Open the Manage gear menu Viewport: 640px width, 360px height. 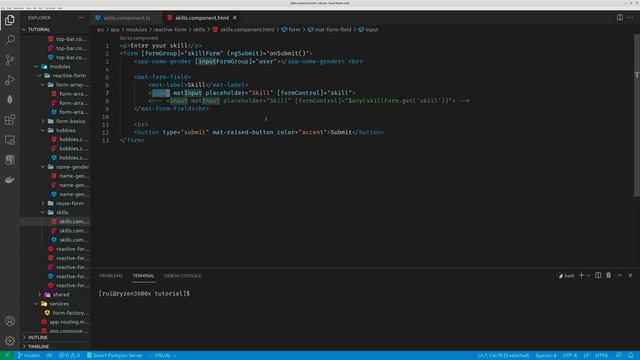(x=10, y=340)
